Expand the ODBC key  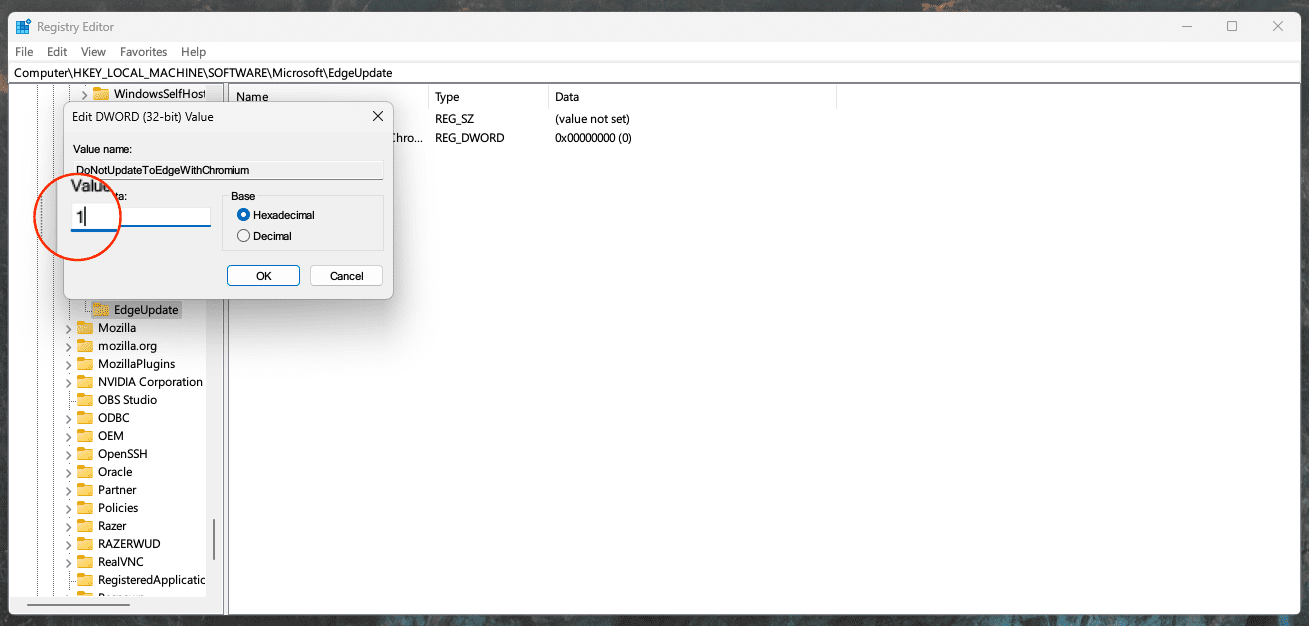click(x=69, y=418)
